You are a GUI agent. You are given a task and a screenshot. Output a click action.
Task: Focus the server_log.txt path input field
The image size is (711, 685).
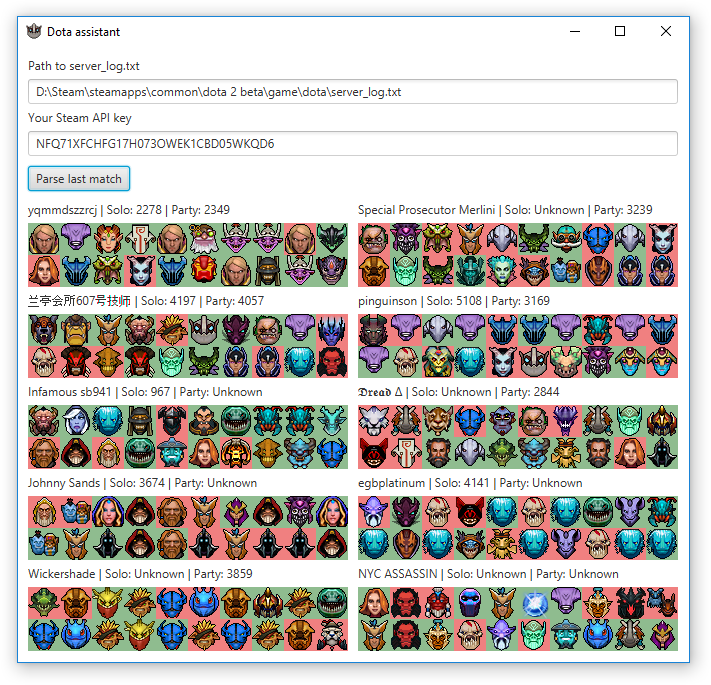pos(353,92)
